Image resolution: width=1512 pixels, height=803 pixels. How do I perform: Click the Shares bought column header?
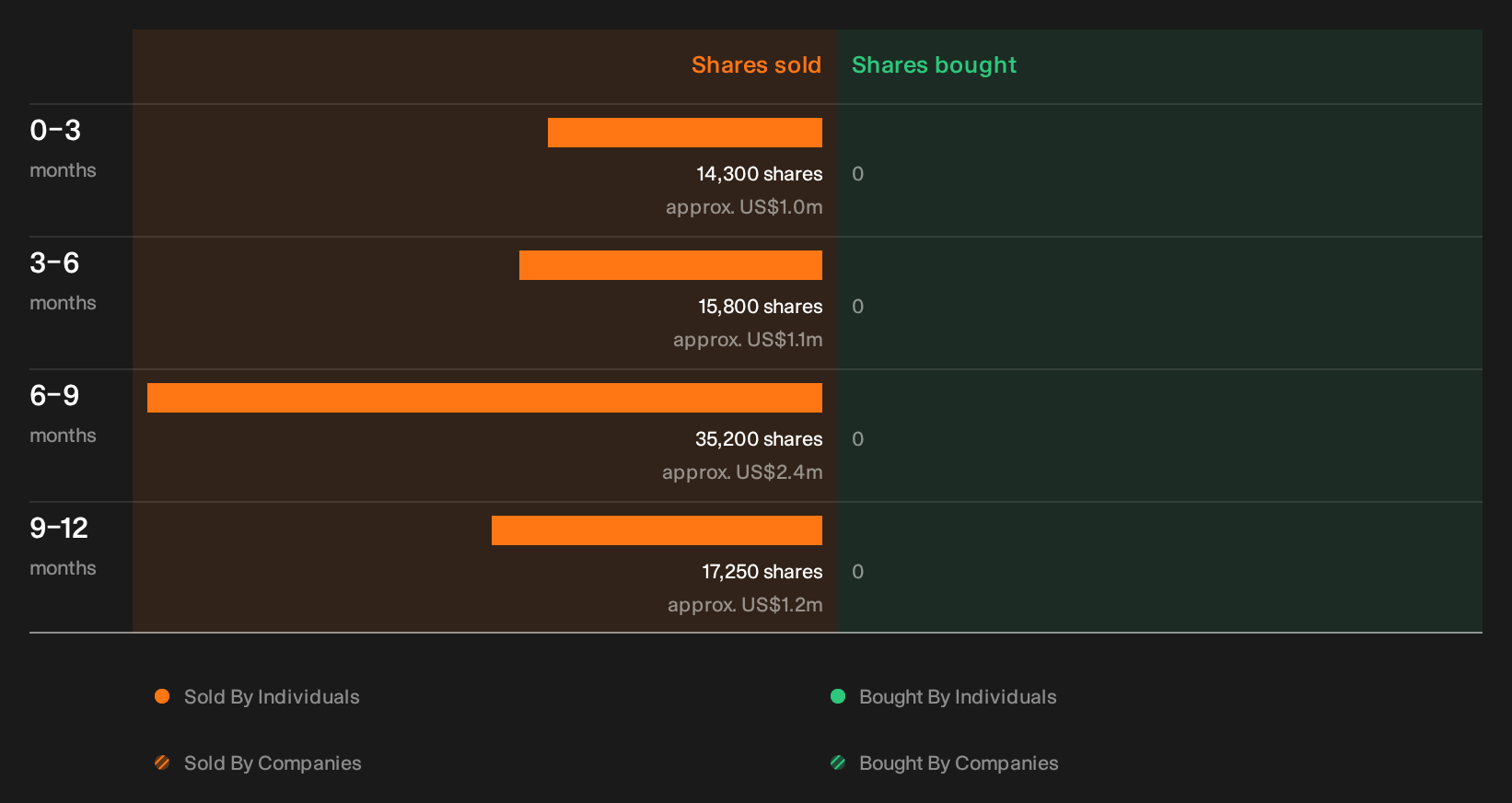click(934, 65)
